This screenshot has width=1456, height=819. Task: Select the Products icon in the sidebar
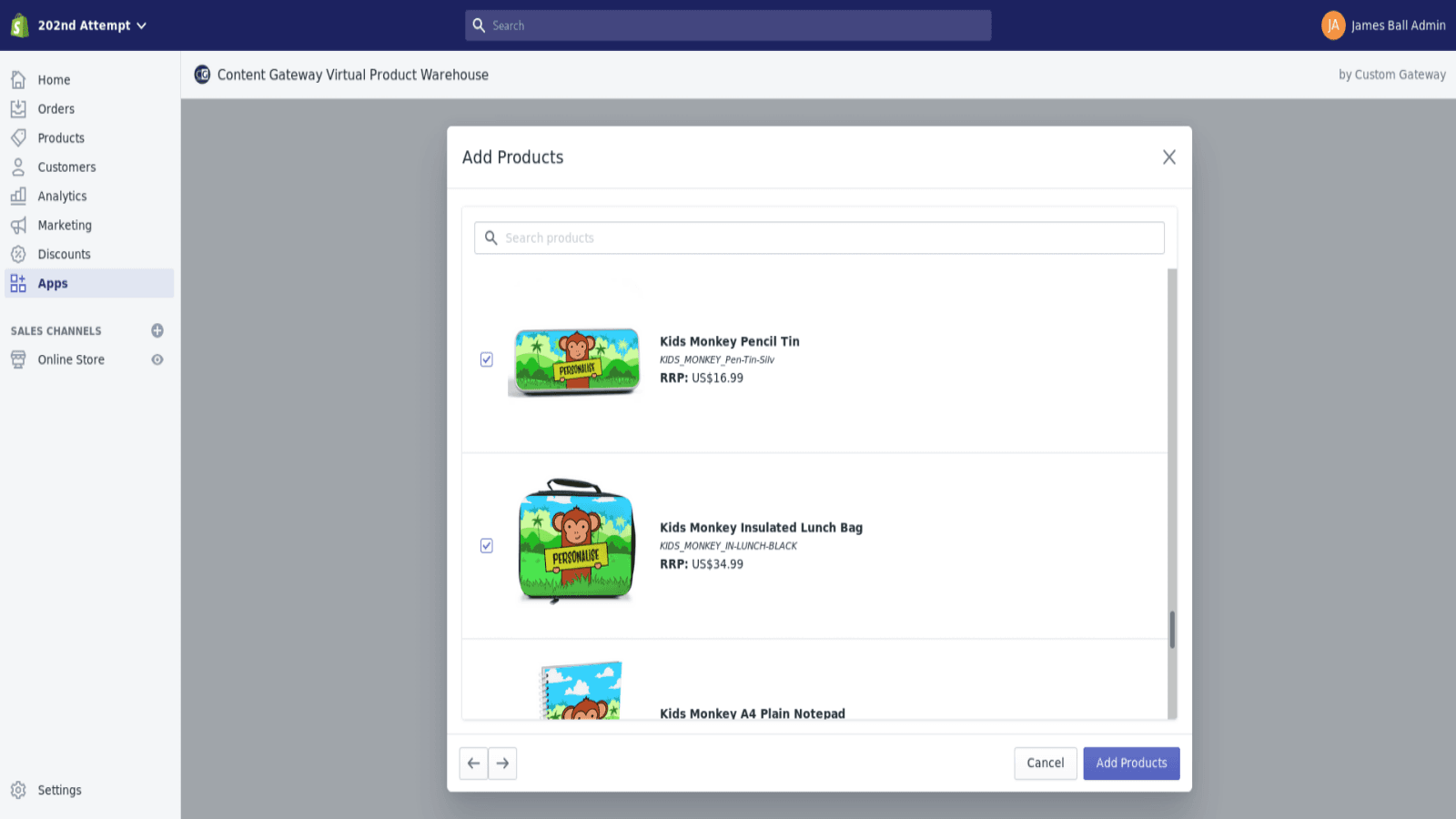click(19, 137)
